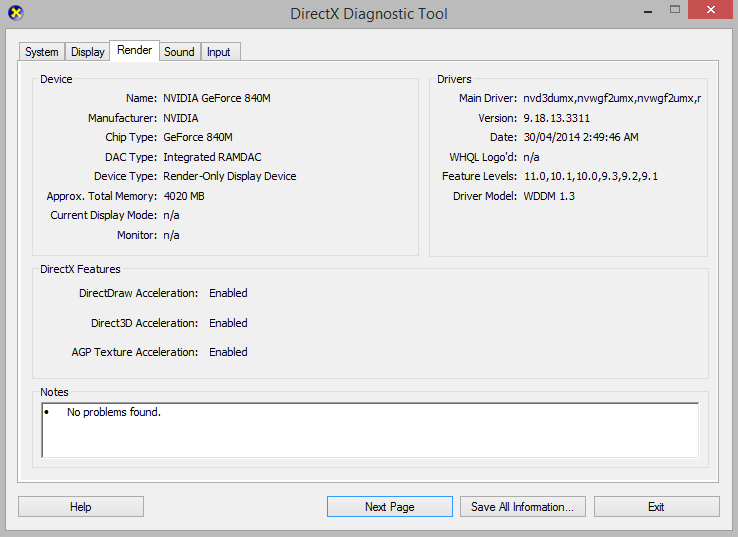Click device name 'NVIDIA GeForce 840M'
The image size is (738, 537).
click(217, 98)
